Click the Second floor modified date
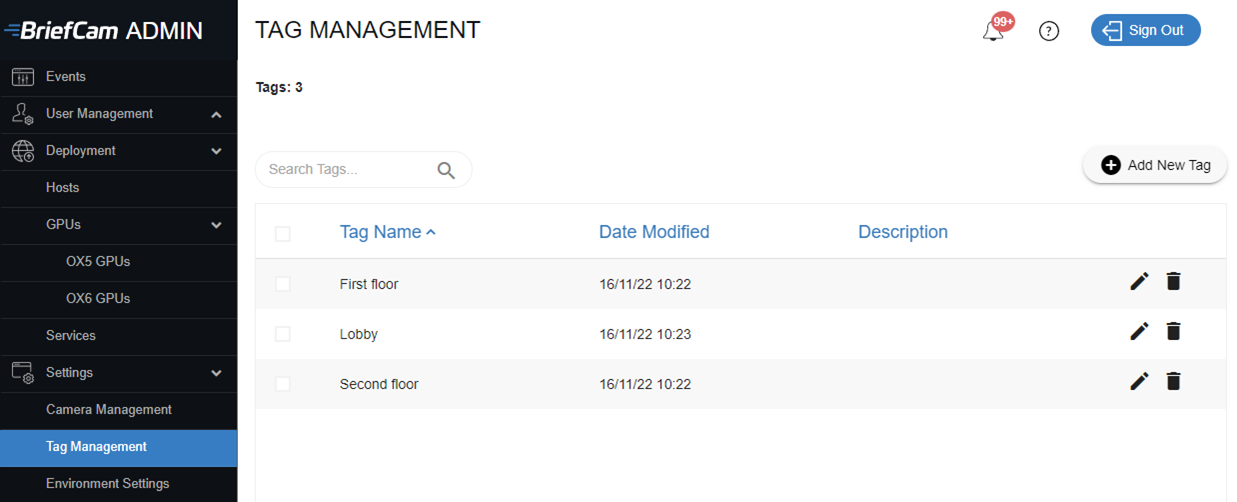The width and height of the screenshot is (1237, 502). coord(645,384)
